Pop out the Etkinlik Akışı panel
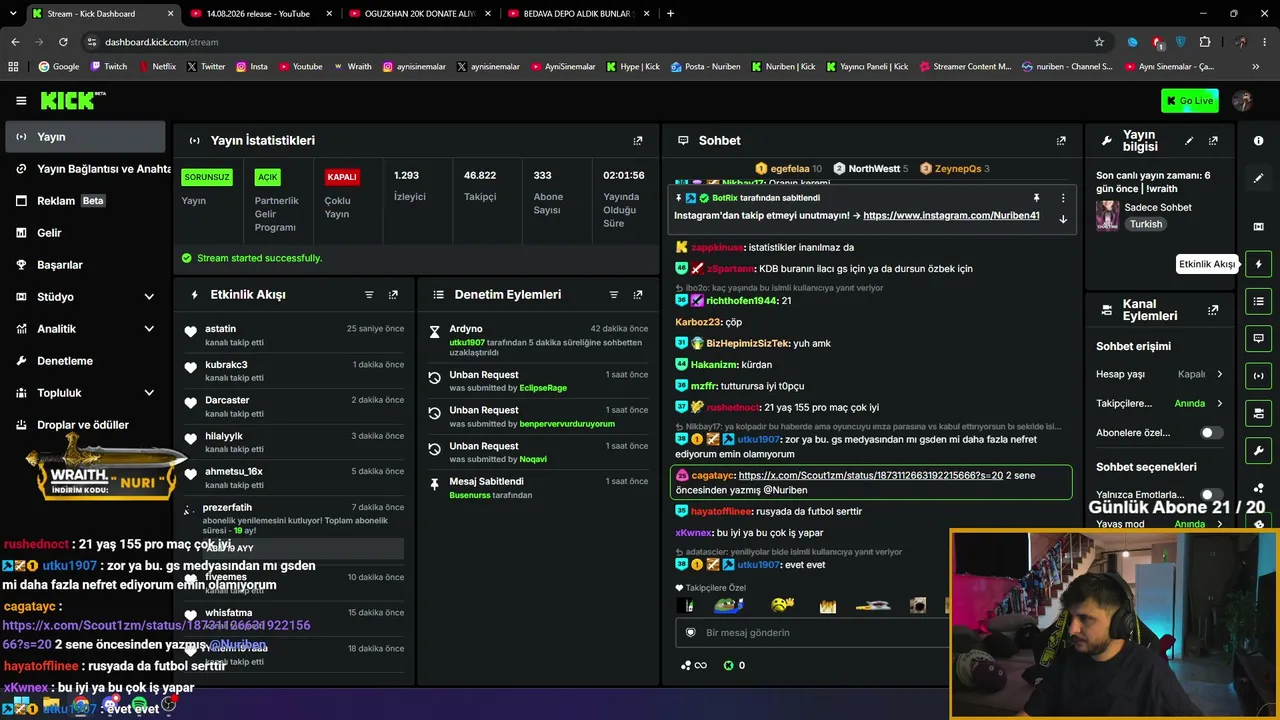 pos(393,295)
